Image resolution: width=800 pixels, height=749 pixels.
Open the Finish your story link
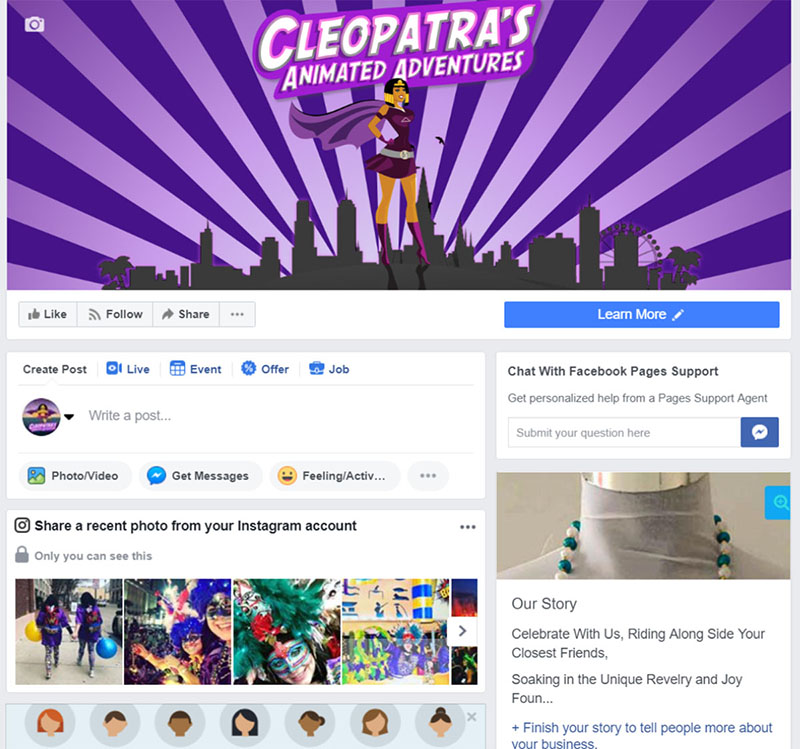tap(642, 735)
